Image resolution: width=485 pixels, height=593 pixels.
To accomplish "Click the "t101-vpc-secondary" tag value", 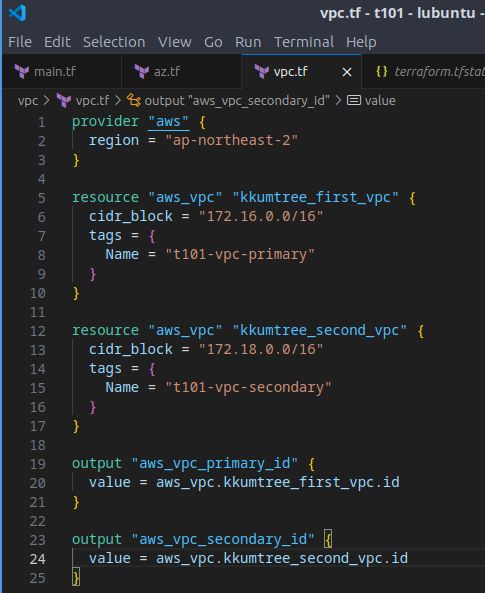I will [248, 388].
